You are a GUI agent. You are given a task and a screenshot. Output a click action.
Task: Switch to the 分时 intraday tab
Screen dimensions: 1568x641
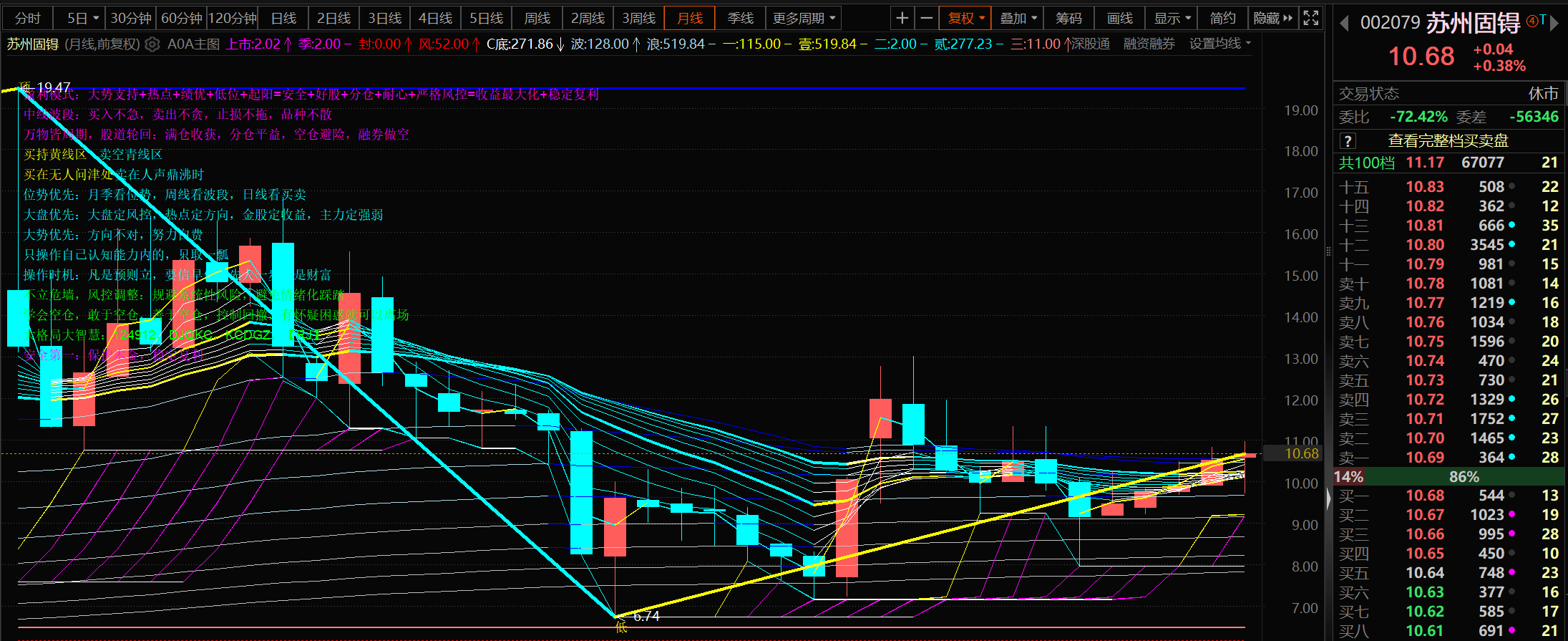click(28, 18)
